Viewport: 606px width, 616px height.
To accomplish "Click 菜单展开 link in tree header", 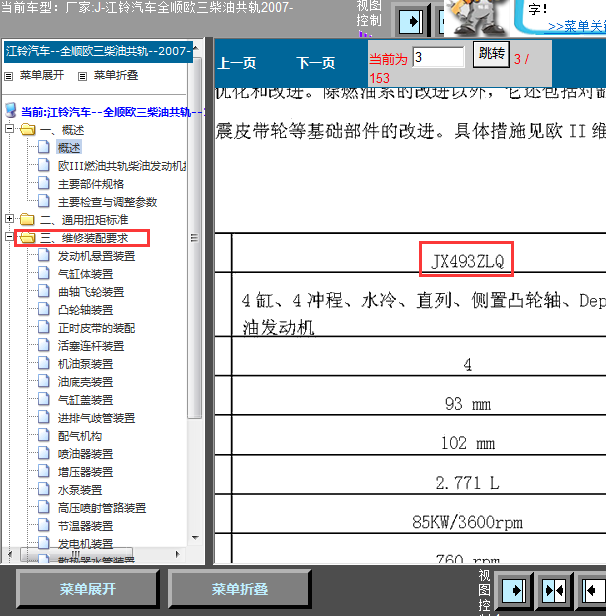I will coord(42,75).
